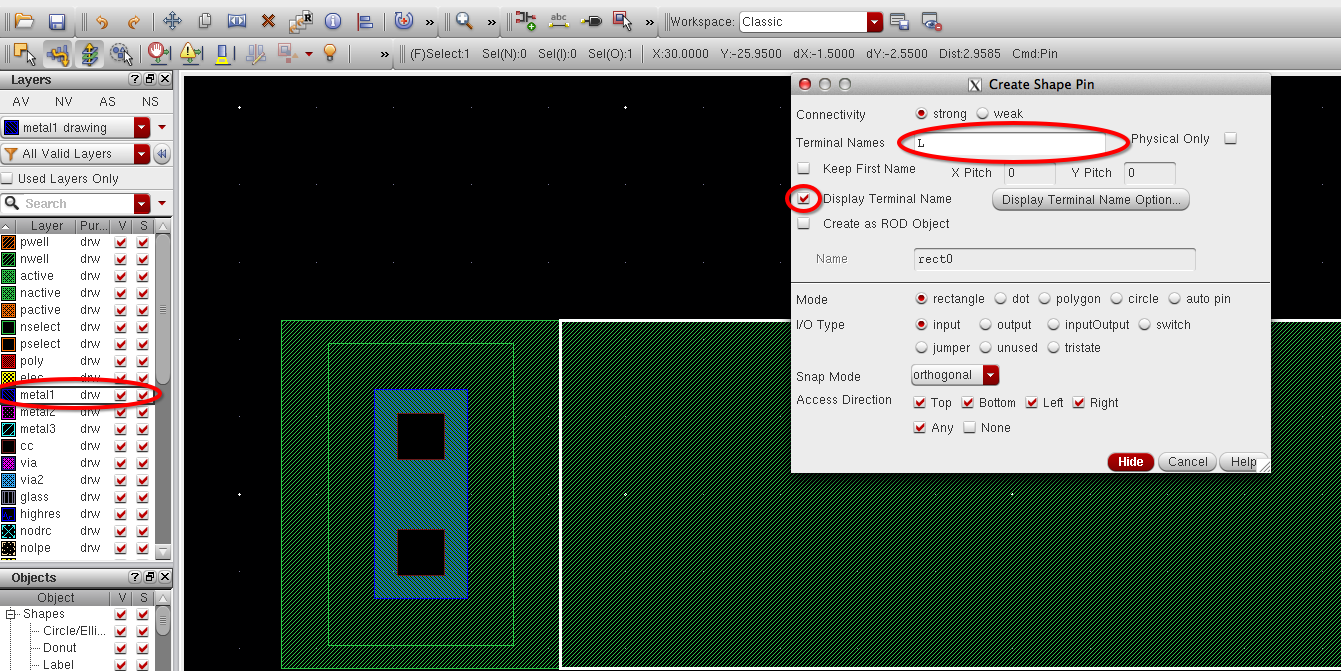Click the Open folder toolbar icon
Screen dimensions: 1341x671
pyautogui.click(x=24, y=21)
